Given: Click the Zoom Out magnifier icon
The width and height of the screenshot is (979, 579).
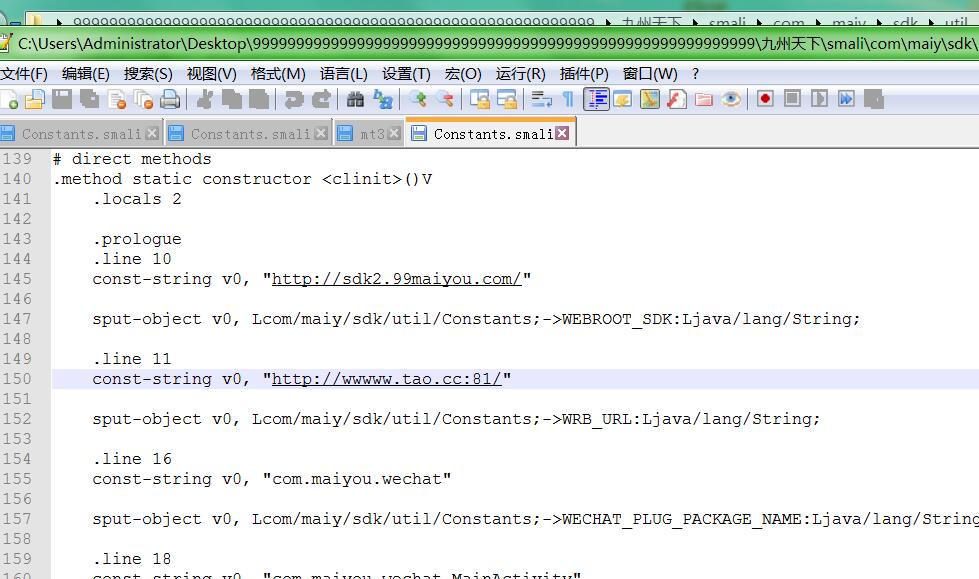Looking at the screenshot, I should (444, 99).
